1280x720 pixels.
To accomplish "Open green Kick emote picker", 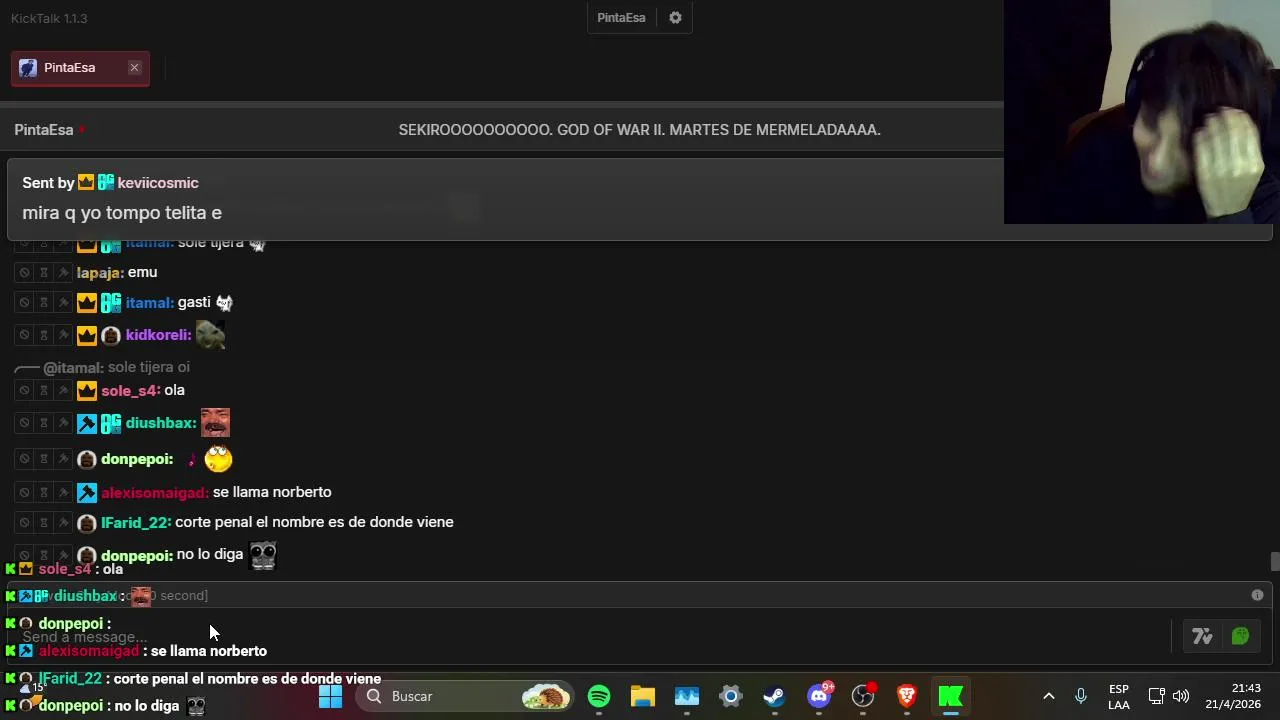I will (x=1240, y=636).
